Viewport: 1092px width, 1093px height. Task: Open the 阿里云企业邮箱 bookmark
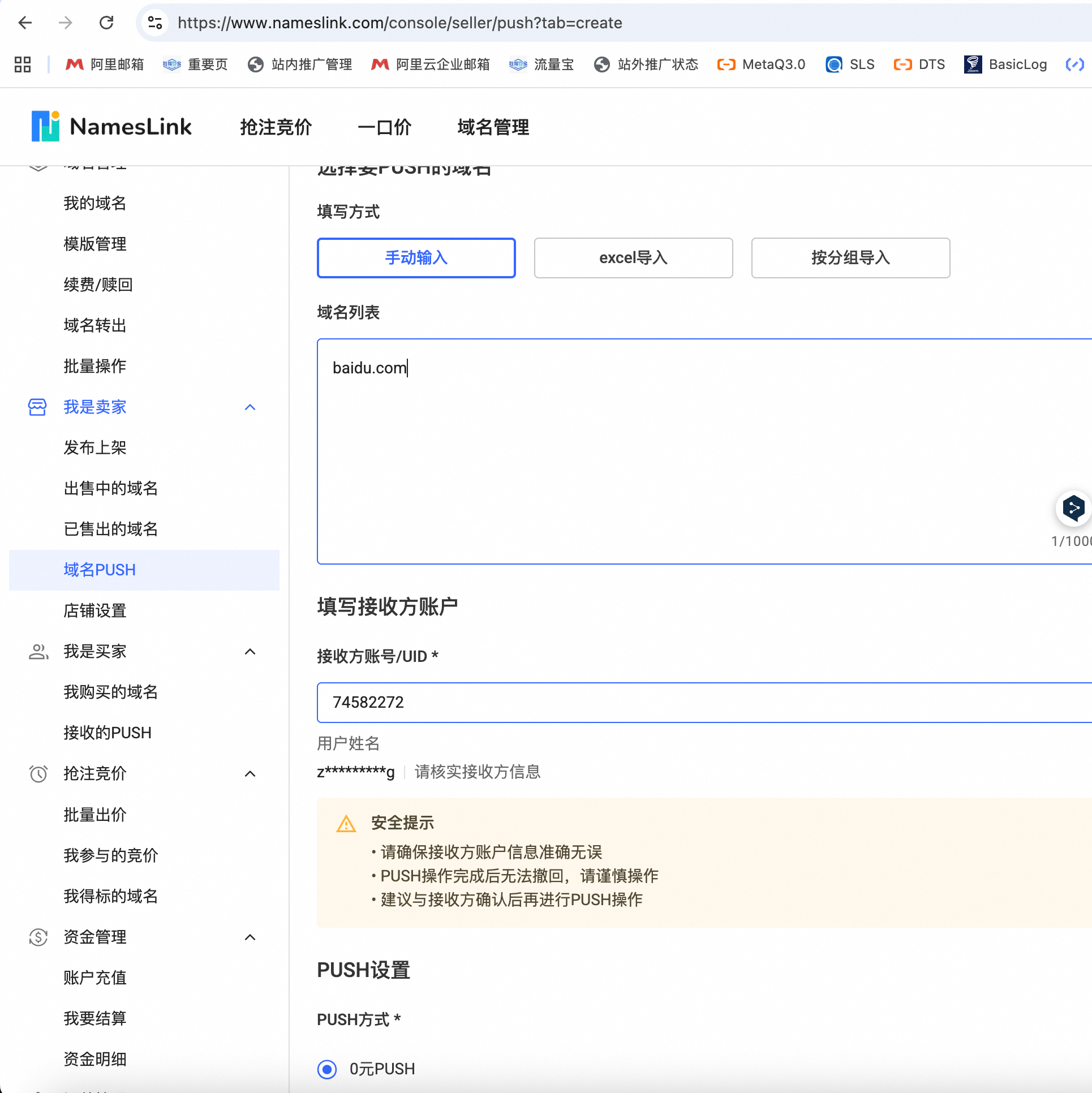click(431, 64)
